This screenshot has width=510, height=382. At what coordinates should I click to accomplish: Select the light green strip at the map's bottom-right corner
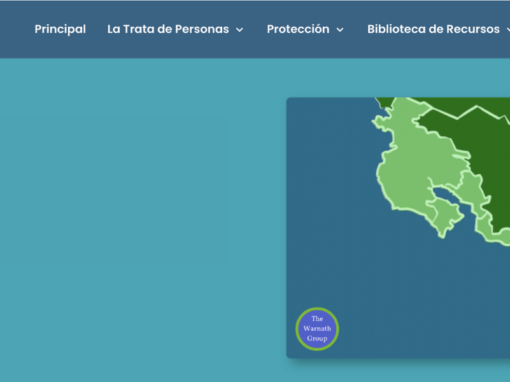coord(492,230)
